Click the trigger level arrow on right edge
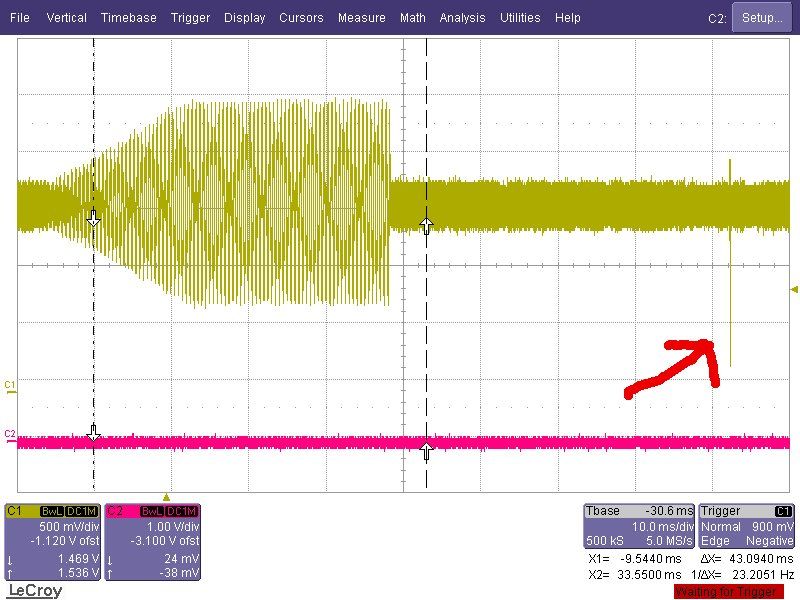This screenshot has width=800, height=600. [794, 289]
